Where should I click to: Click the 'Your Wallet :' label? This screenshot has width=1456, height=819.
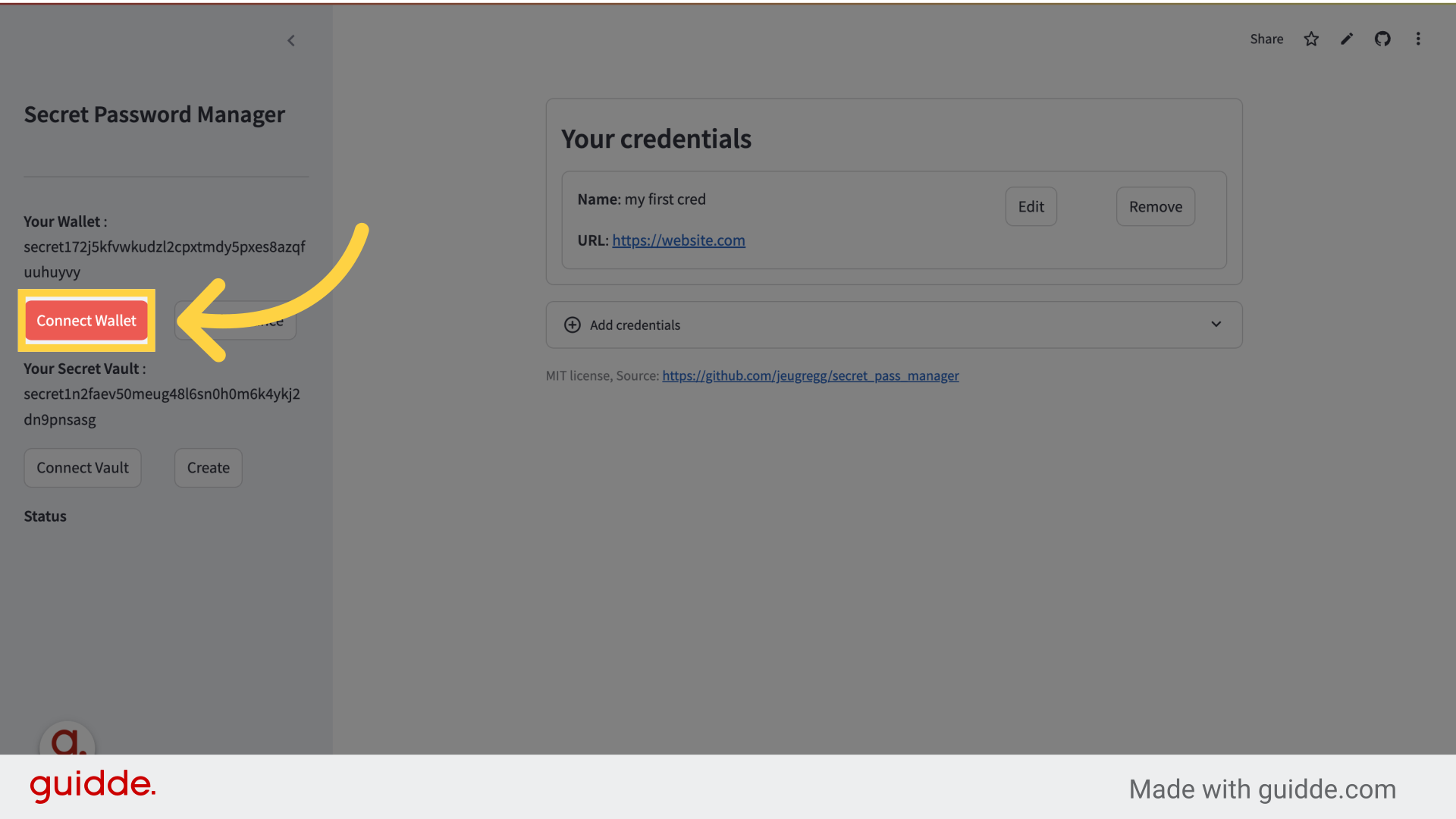[65, 221]
